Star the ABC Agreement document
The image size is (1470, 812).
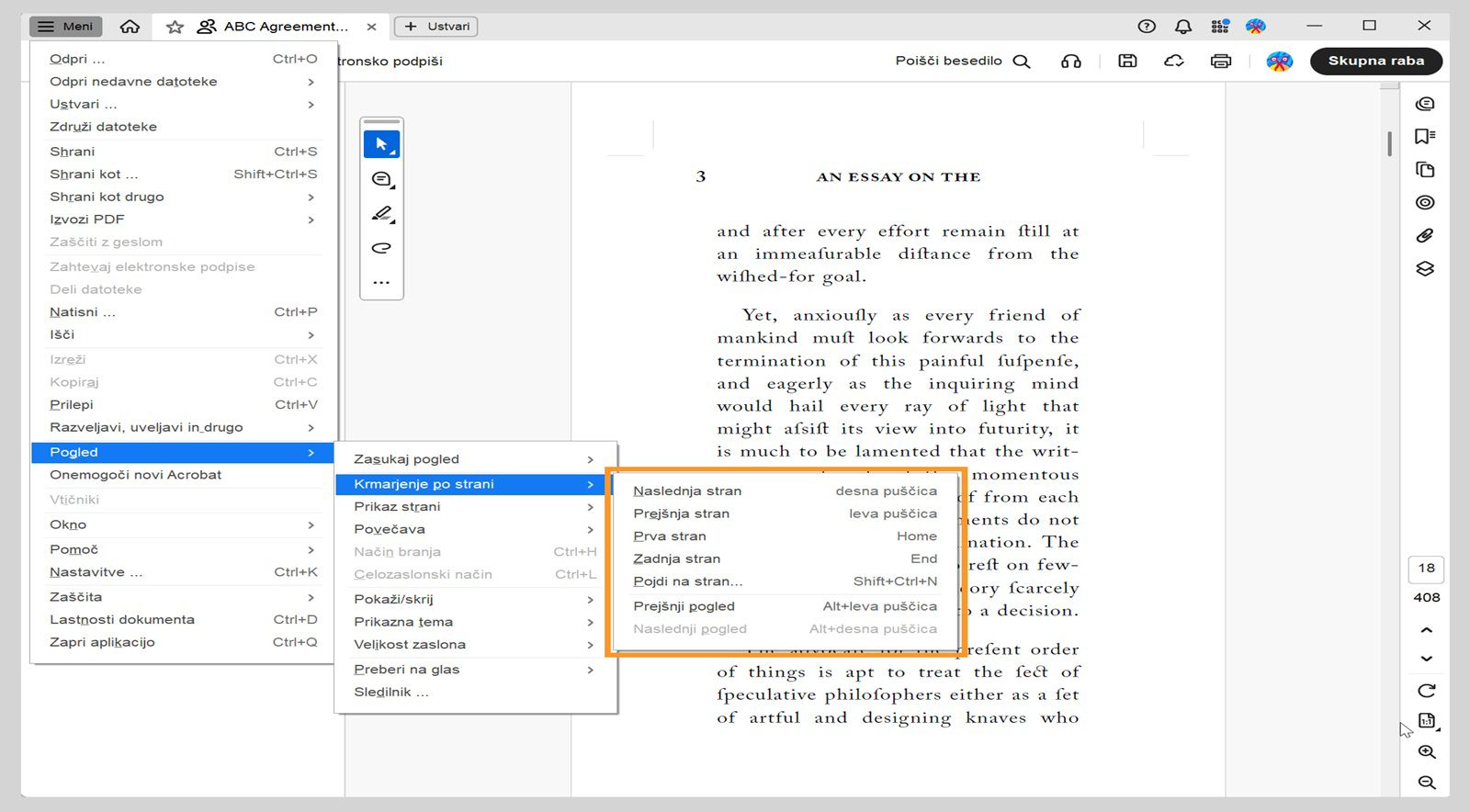(175, 27)
